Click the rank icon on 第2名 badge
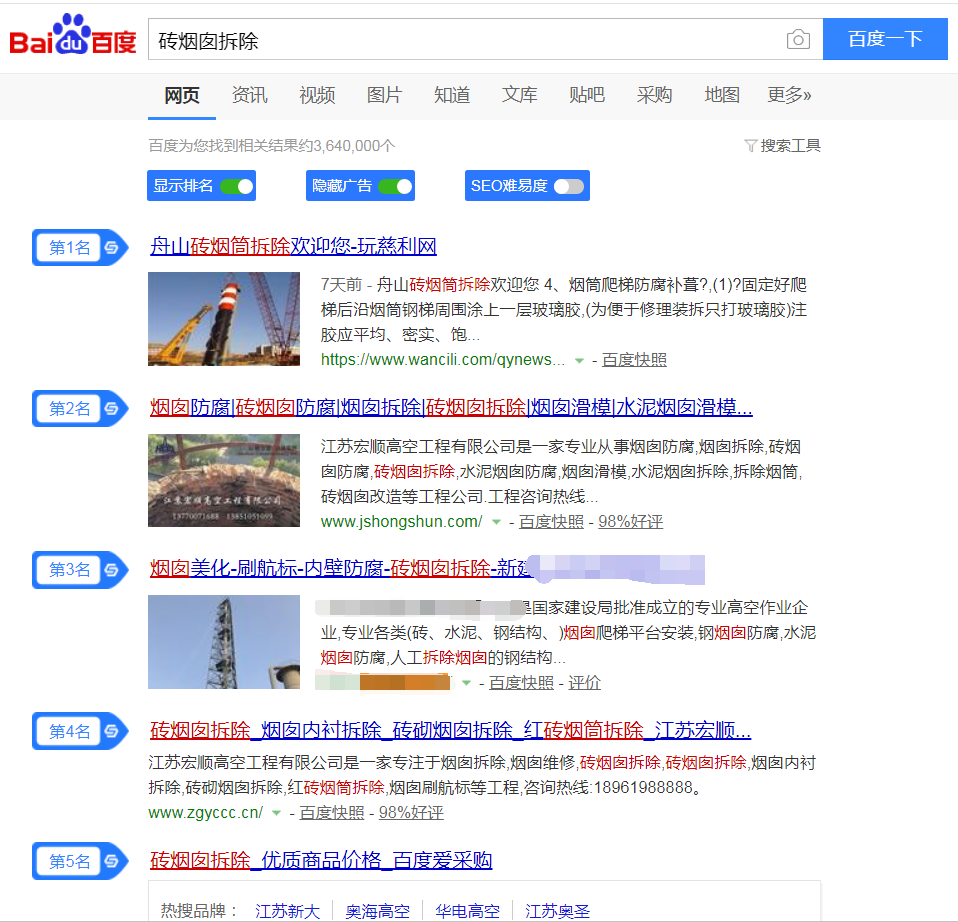Viewport: 958px width, 922px height. (111, 408)
